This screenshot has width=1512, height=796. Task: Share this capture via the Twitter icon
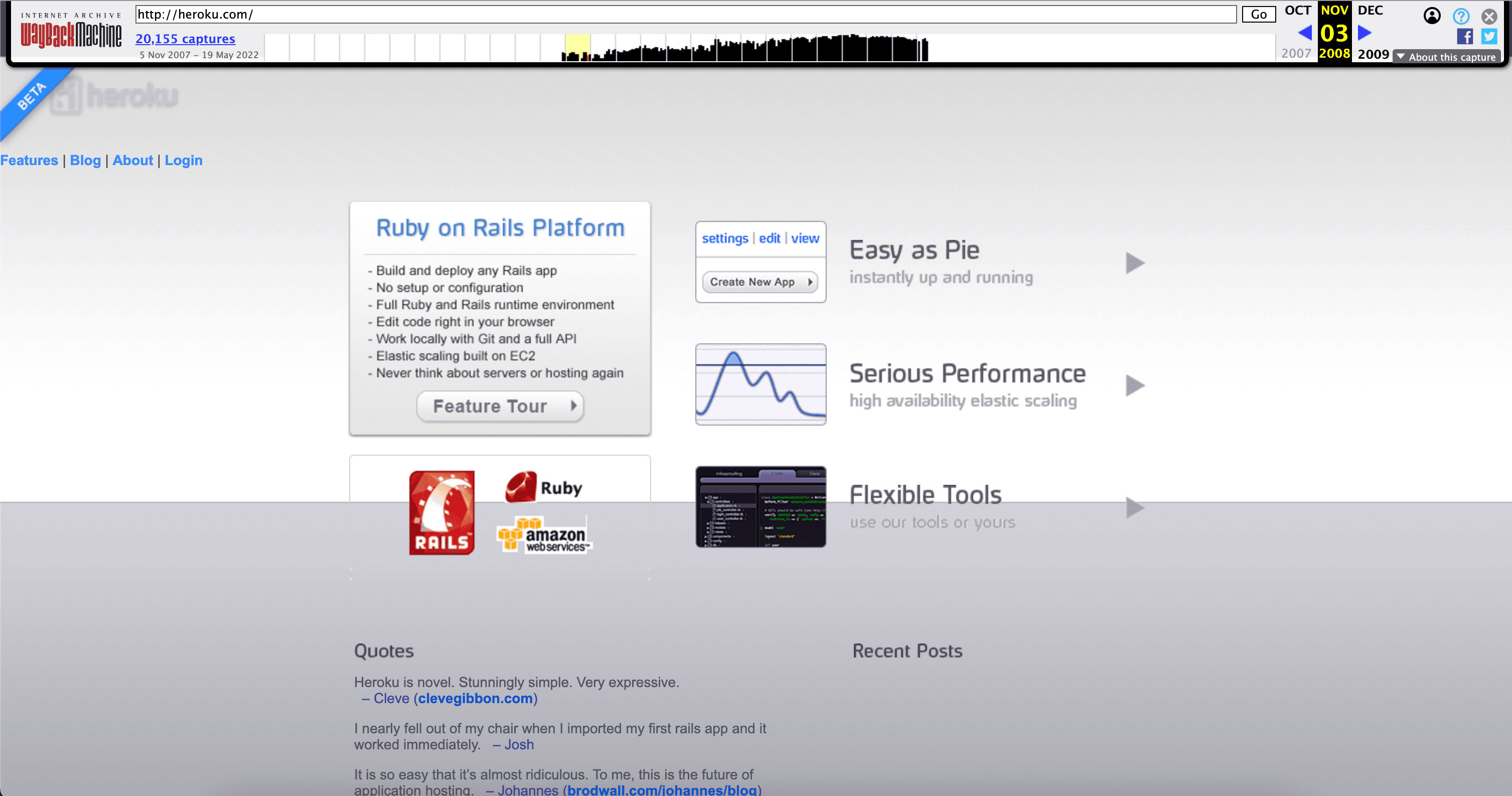pyautogui.click(x=1489, y=37)
